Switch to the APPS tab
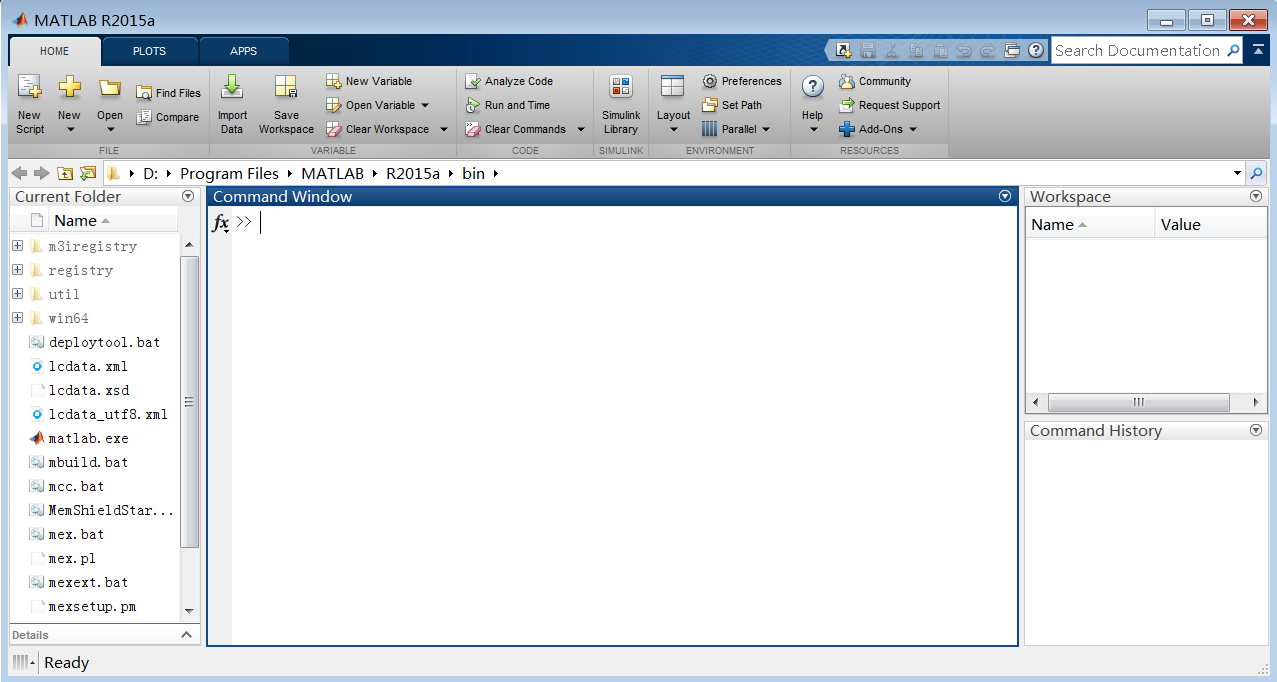Image resolution: width=1277 pixels, height=682 pixels. pos(243,51)
